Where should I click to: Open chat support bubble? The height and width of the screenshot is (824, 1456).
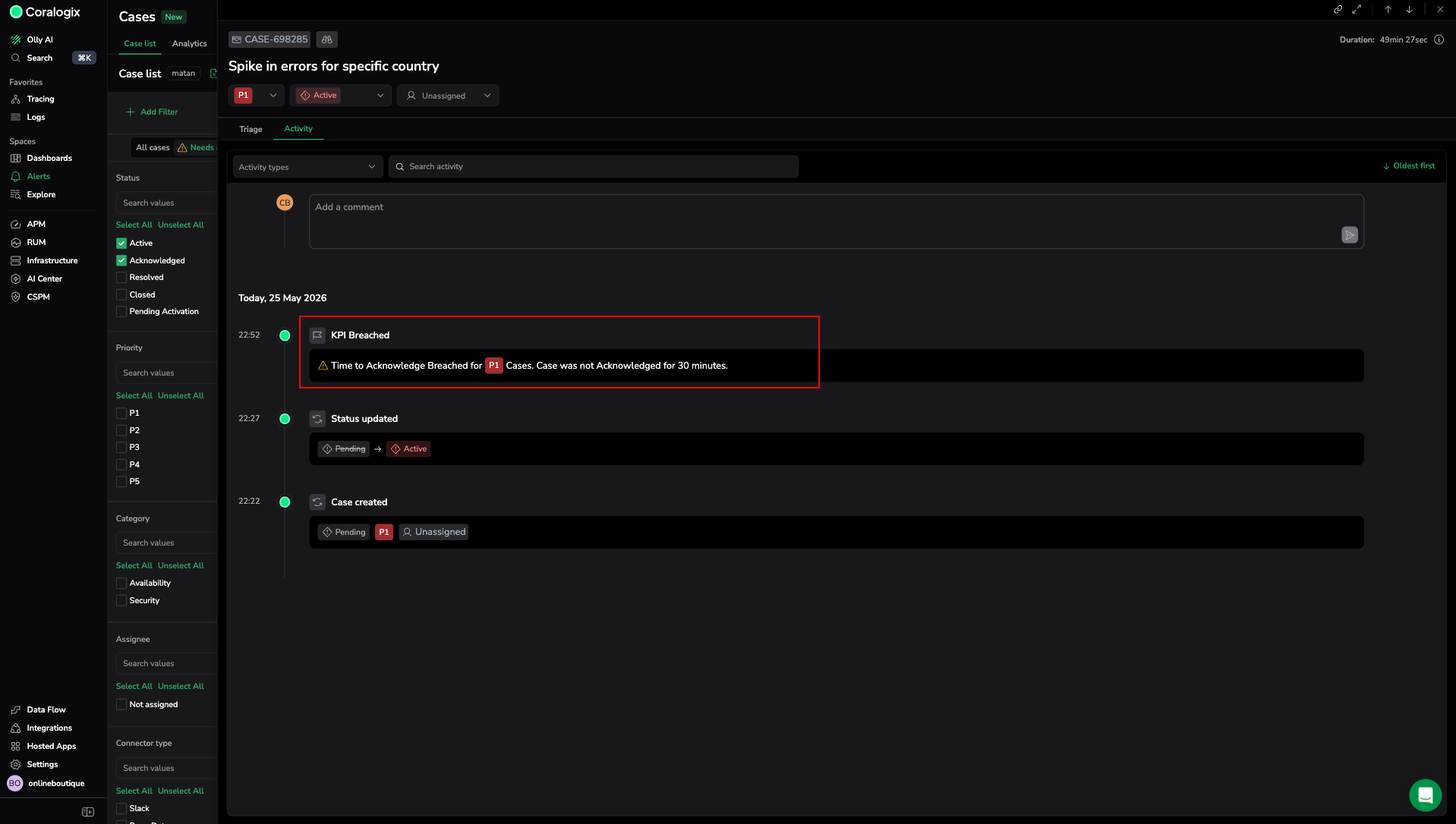[x=1425, y=795]
